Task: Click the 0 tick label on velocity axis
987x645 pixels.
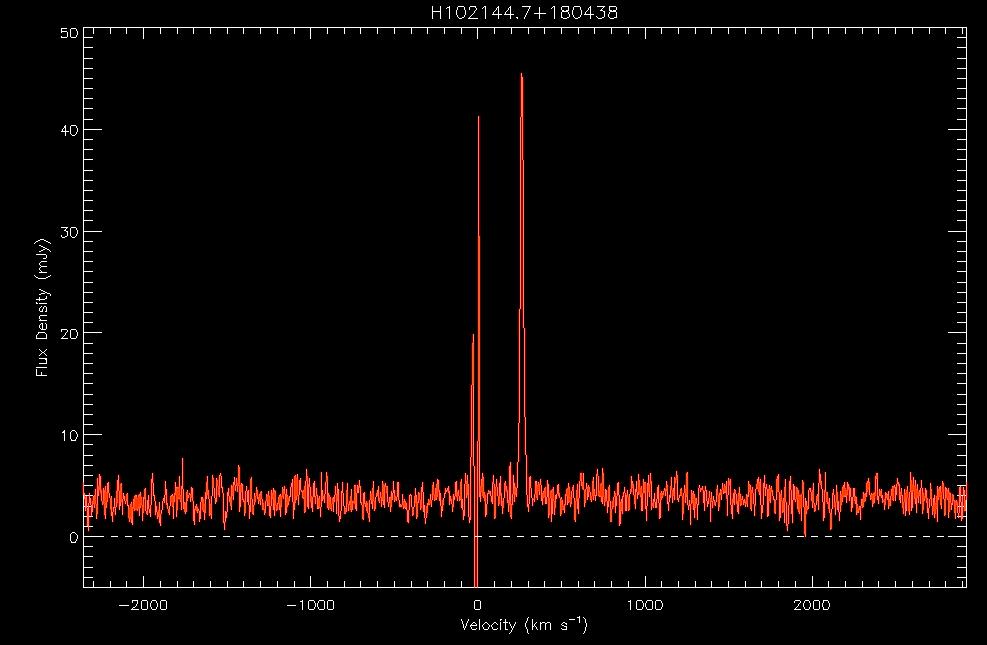Action: point(478,605)
